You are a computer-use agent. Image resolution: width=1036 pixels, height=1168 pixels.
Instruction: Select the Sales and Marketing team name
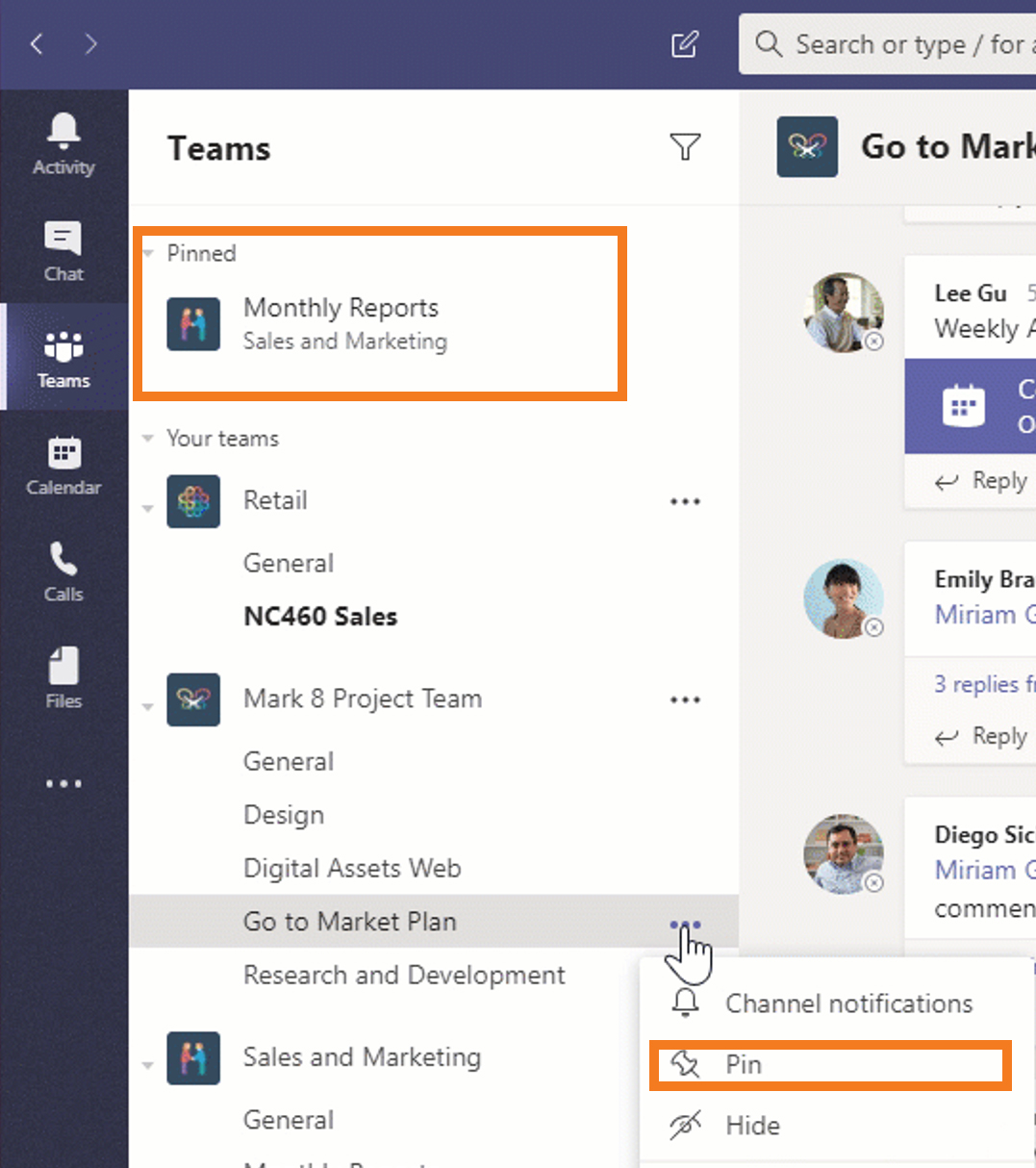click(362, 1057)
